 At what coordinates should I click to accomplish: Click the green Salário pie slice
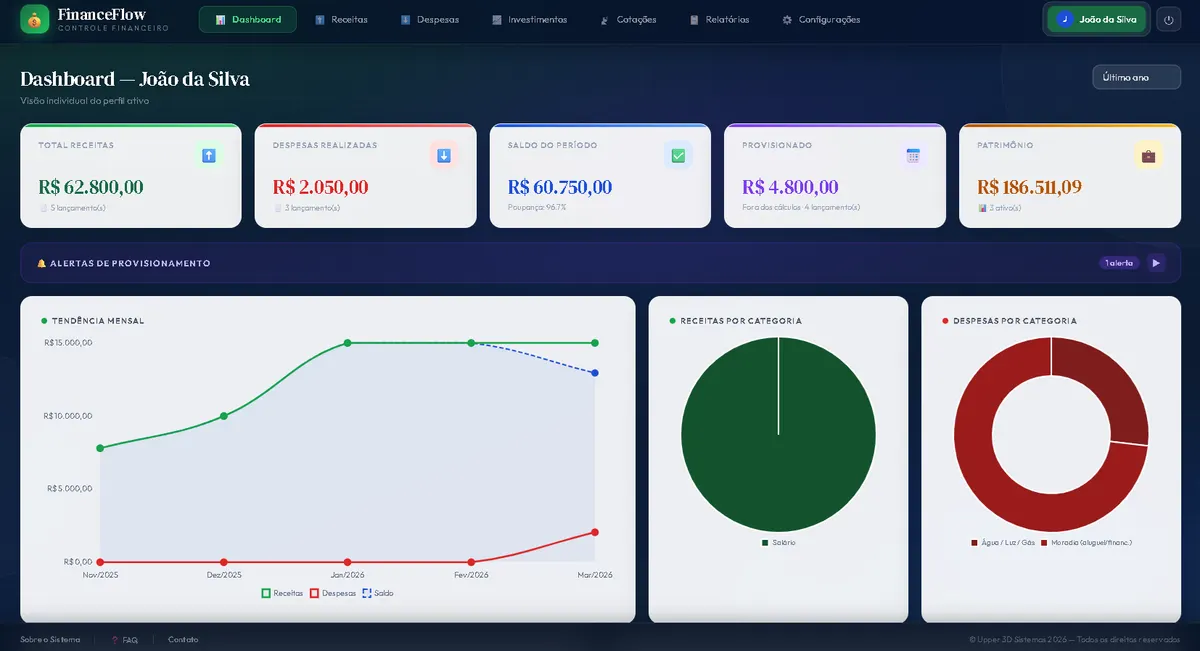pyautogui.click(x=778, y=434)
